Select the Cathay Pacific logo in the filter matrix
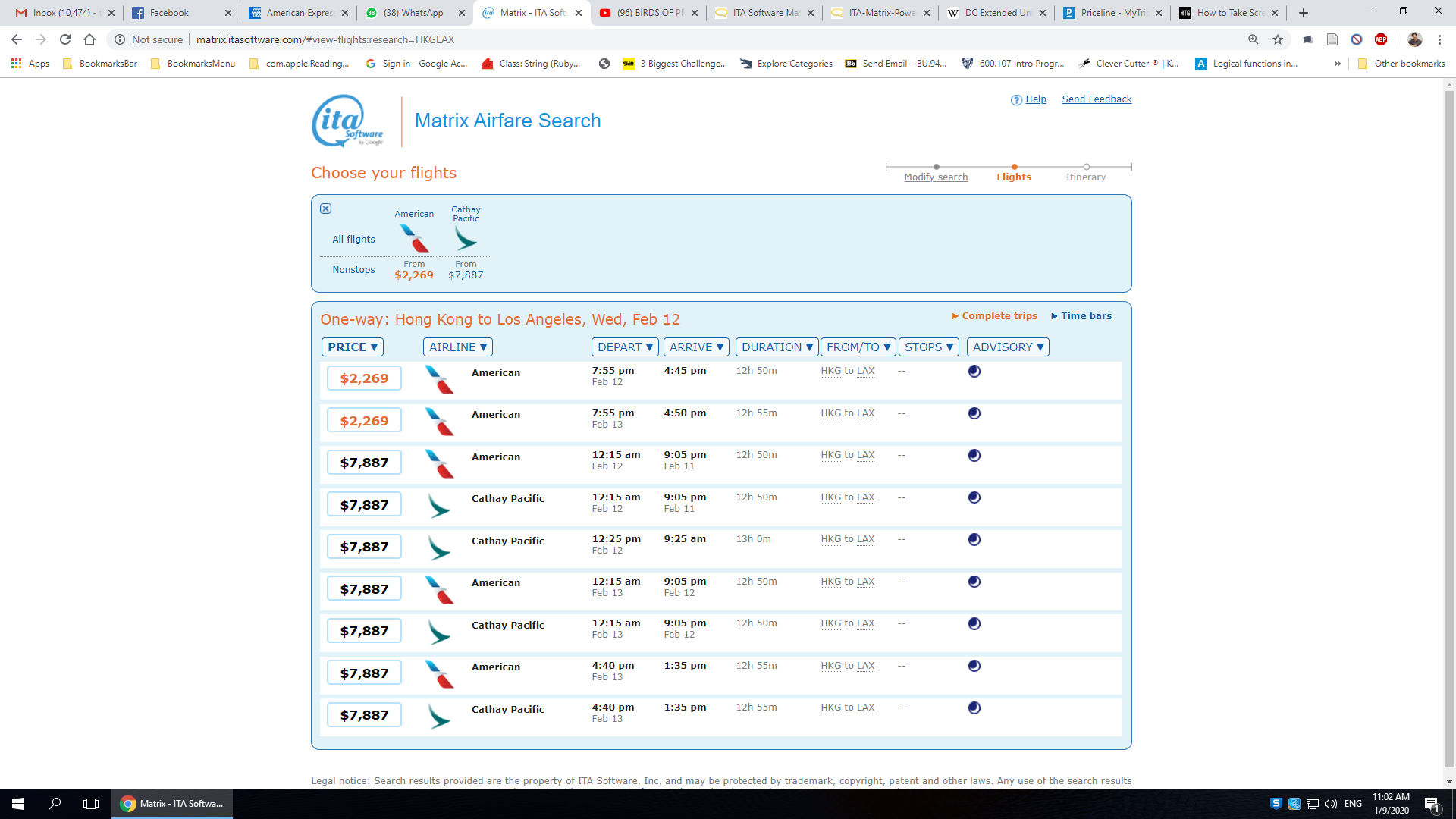The width and height of the screenshot is (1456, 819). pos(466,235)
